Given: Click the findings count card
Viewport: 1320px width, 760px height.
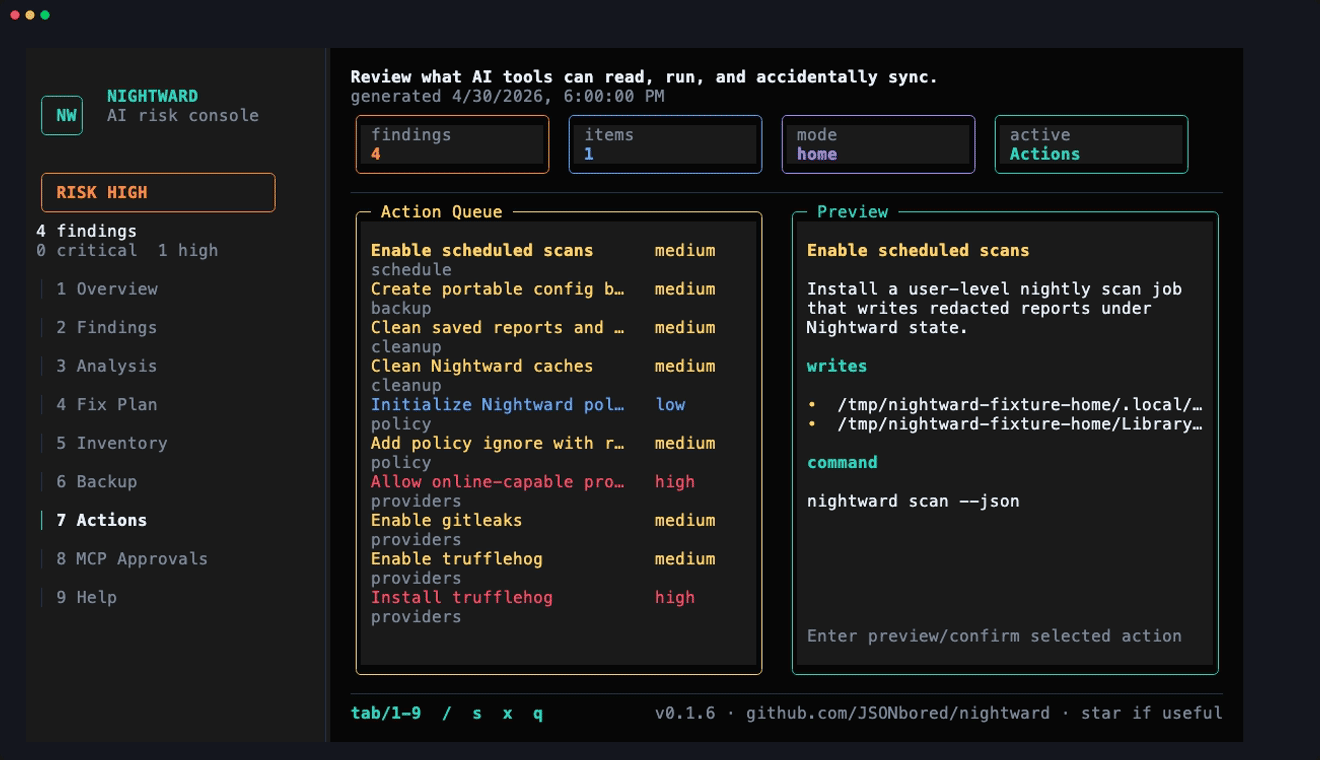Looking at the screenshot, I should point(452,144).
